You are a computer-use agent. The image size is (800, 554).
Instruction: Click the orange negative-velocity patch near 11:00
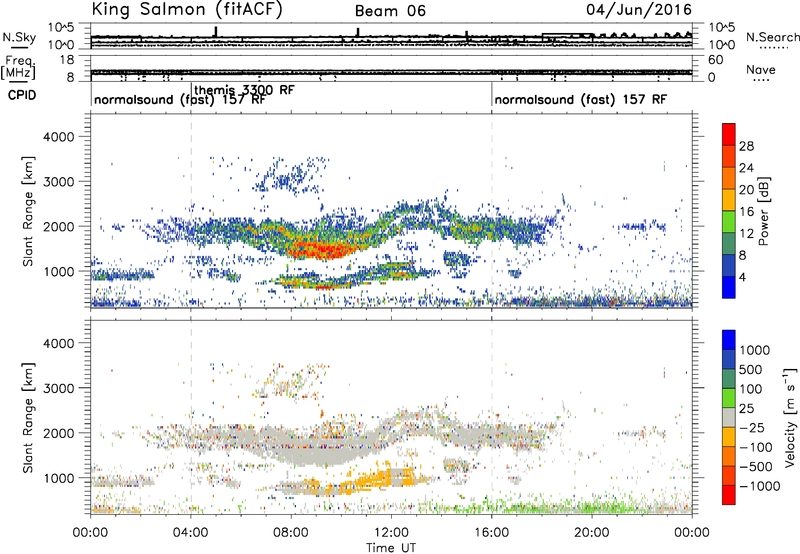click(375, 481)
